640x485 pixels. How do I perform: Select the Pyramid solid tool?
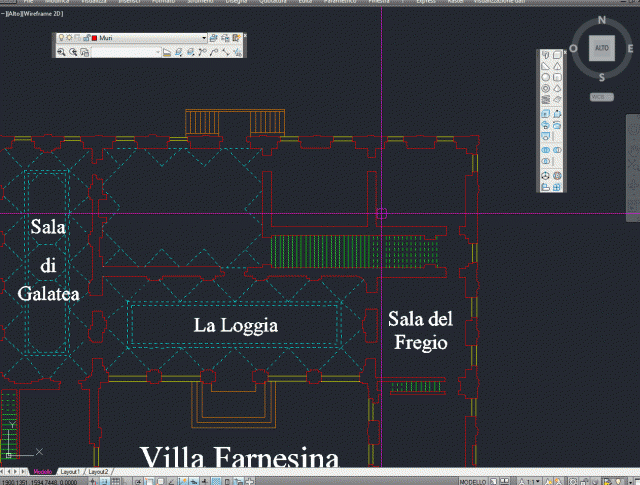point(557,88)
